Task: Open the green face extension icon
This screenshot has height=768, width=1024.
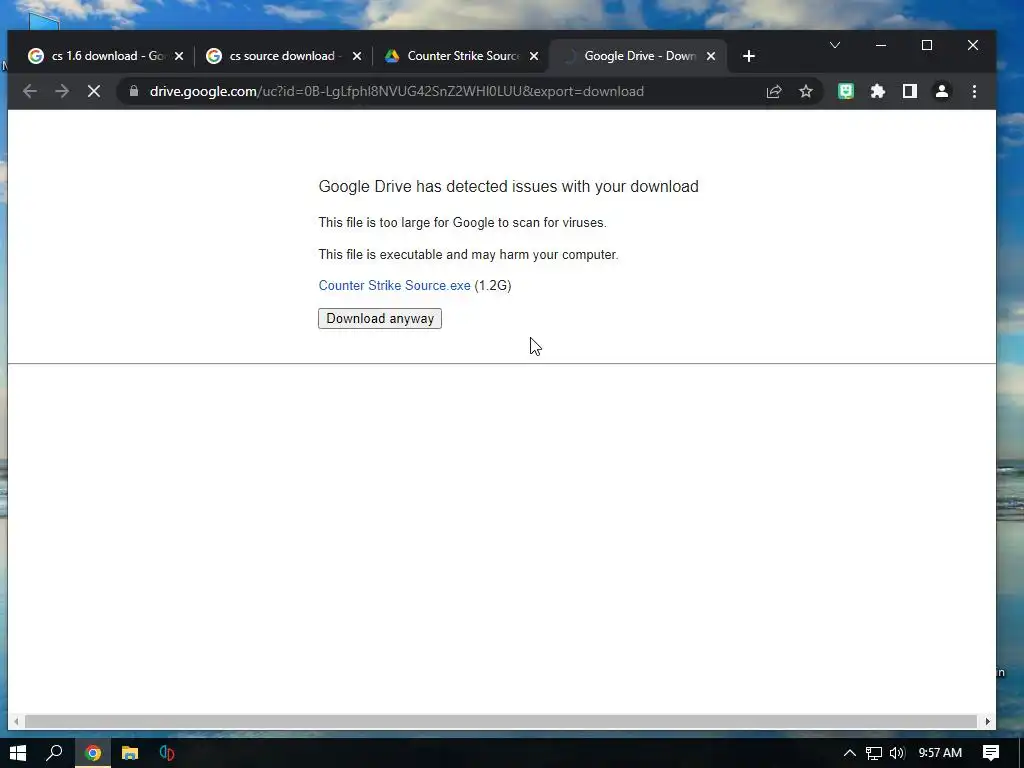Action: pos(846,91)
